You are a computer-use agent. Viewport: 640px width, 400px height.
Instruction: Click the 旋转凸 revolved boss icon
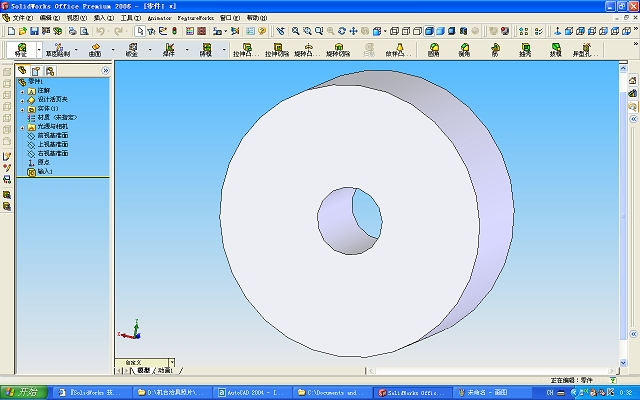308,50
